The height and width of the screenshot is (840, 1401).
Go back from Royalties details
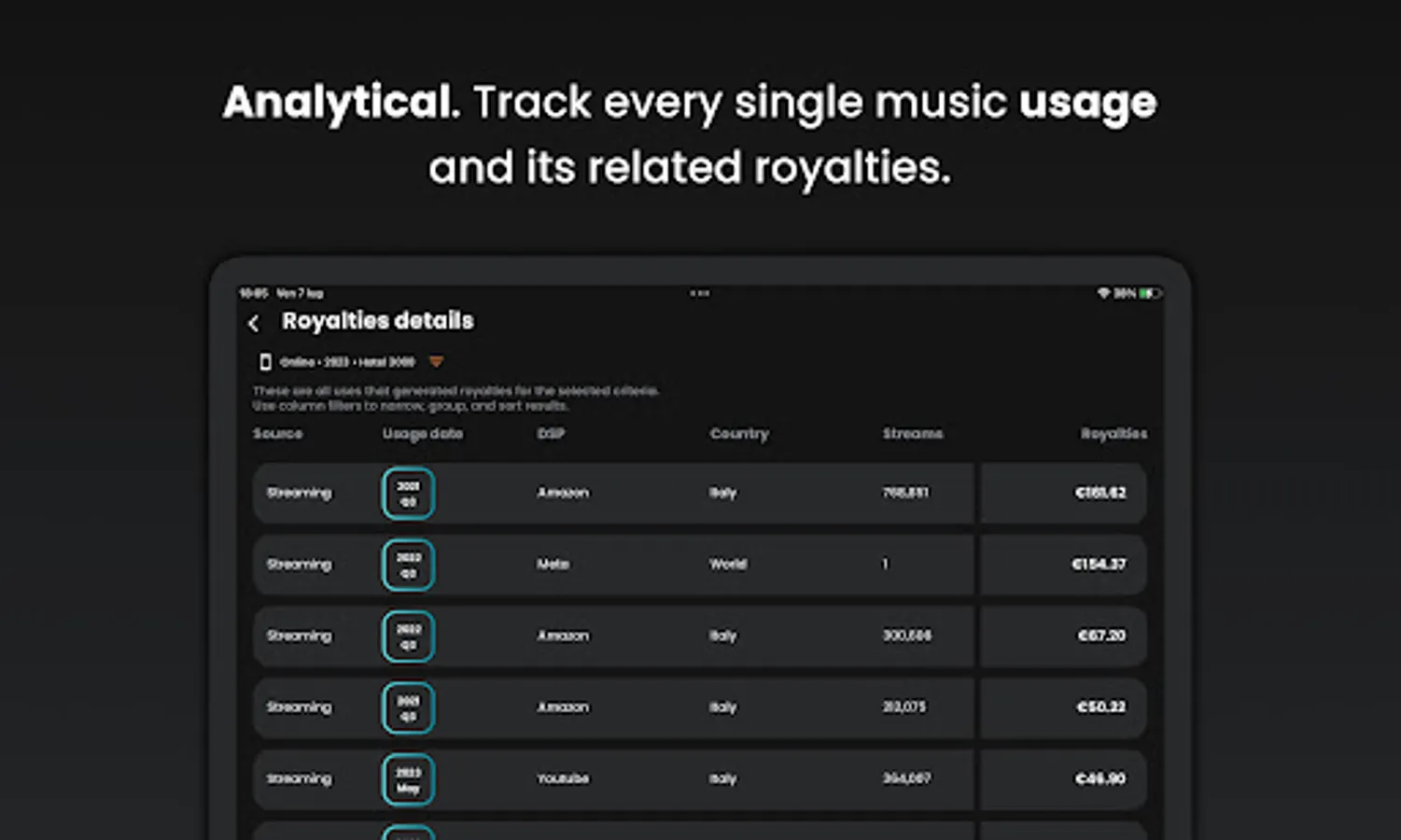pos(254,323)
